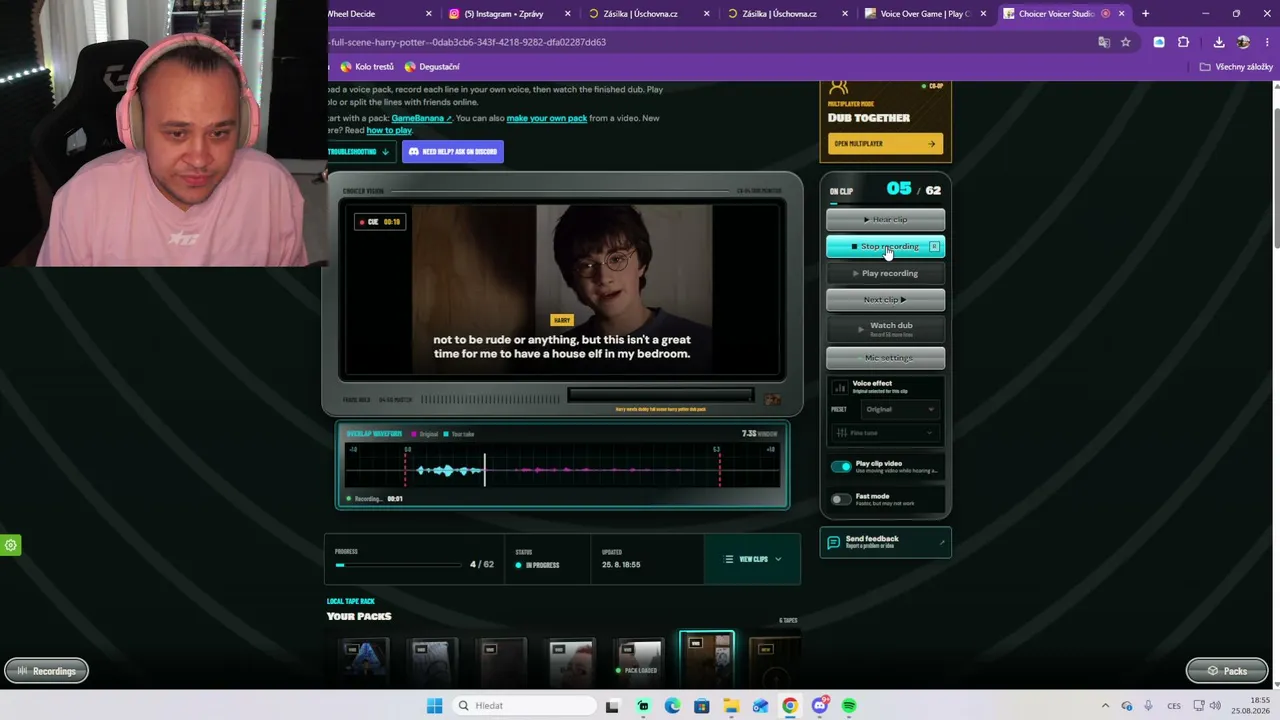Click the Play recording button

tap(885, 273)
